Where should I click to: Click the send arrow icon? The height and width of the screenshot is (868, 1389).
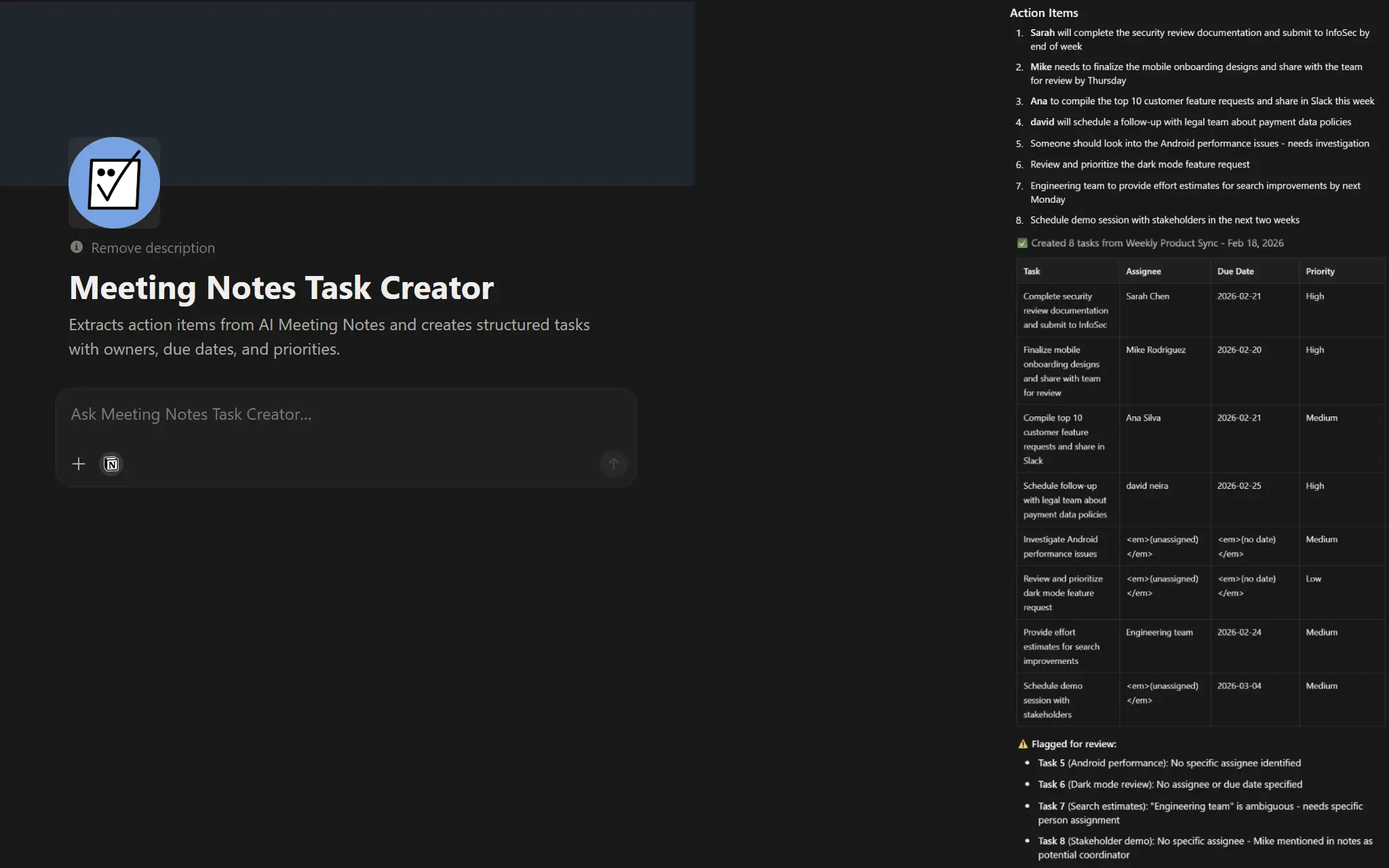(x=613, y=464)
